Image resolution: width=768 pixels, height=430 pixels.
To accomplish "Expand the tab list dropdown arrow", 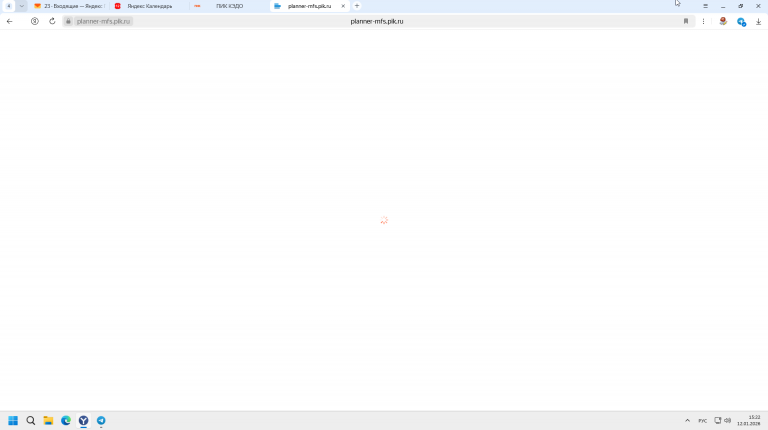I will 22,6.
